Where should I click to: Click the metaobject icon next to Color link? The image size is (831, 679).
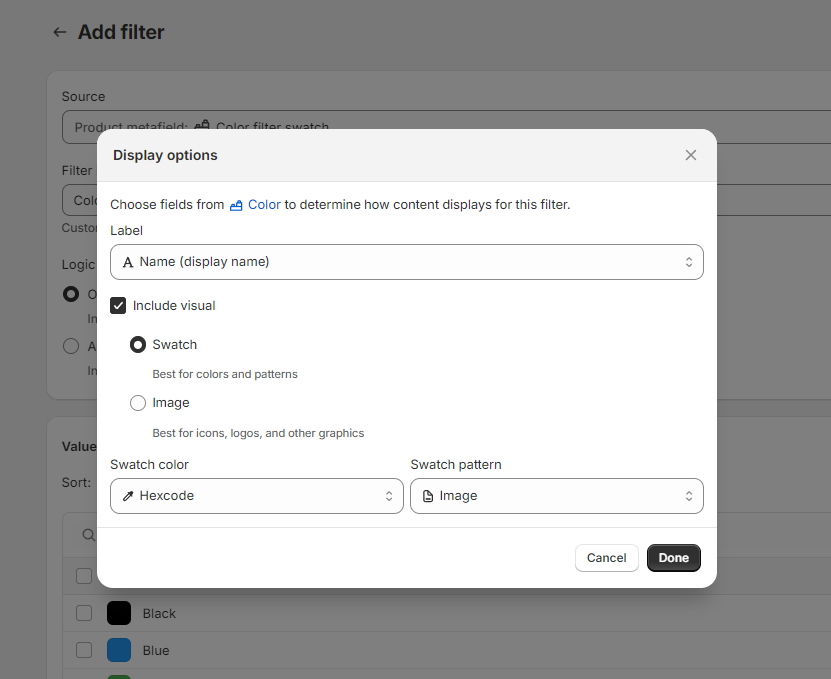[x=236, y=205]
